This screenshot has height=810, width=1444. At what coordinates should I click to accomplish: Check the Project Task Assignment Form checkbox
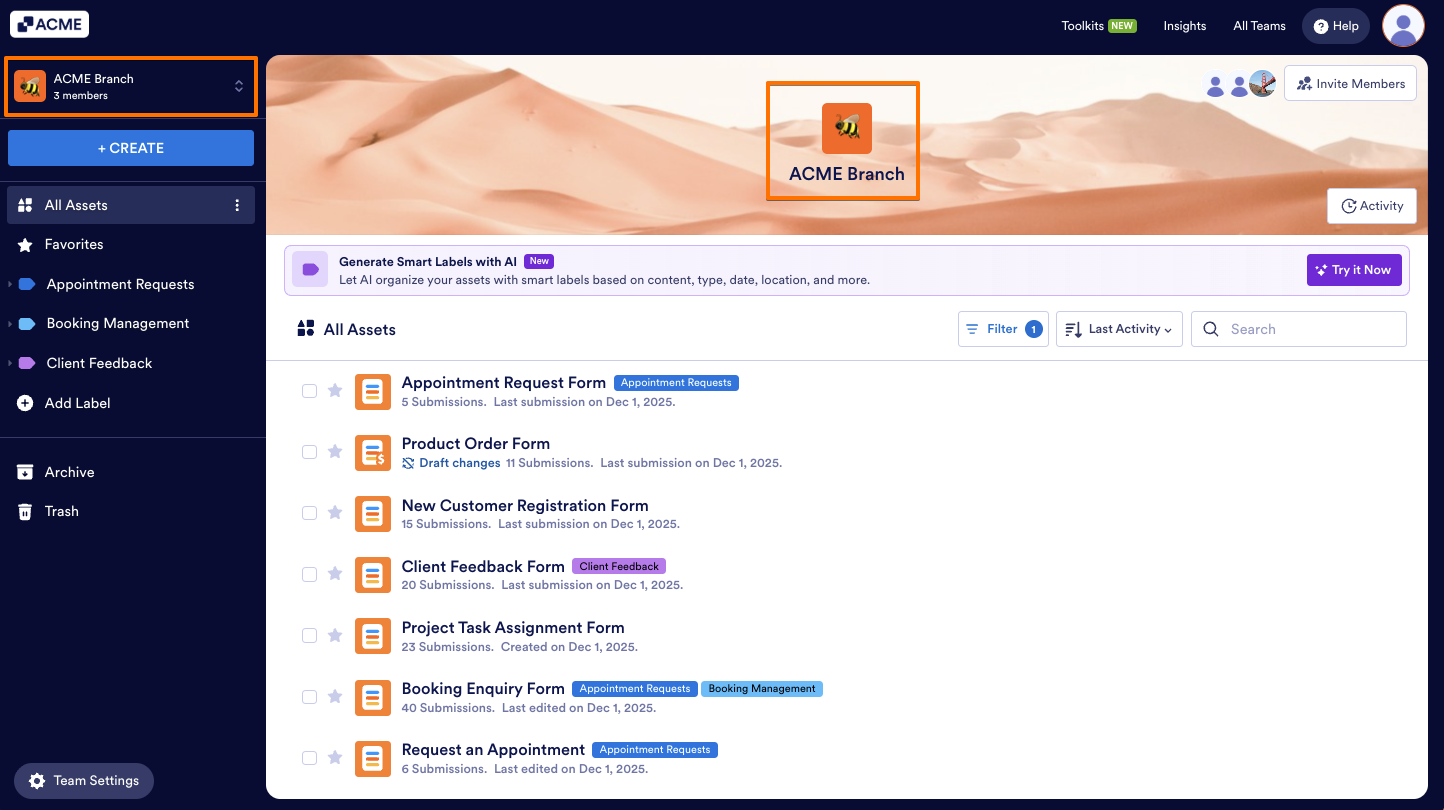point(310,635)
